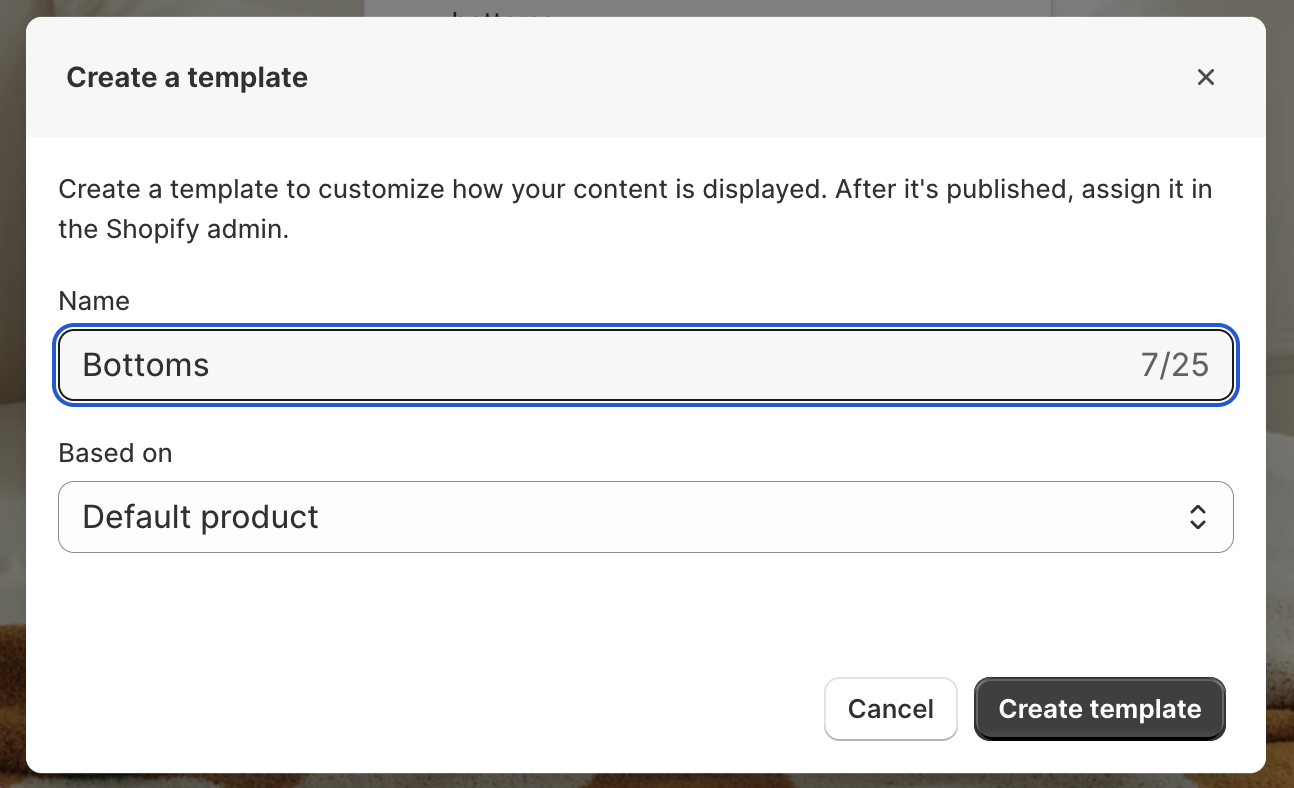Click the Create a template dialog title
Image resolution: width=1294 pixels, height=788 pixels.
pos(187,78)
